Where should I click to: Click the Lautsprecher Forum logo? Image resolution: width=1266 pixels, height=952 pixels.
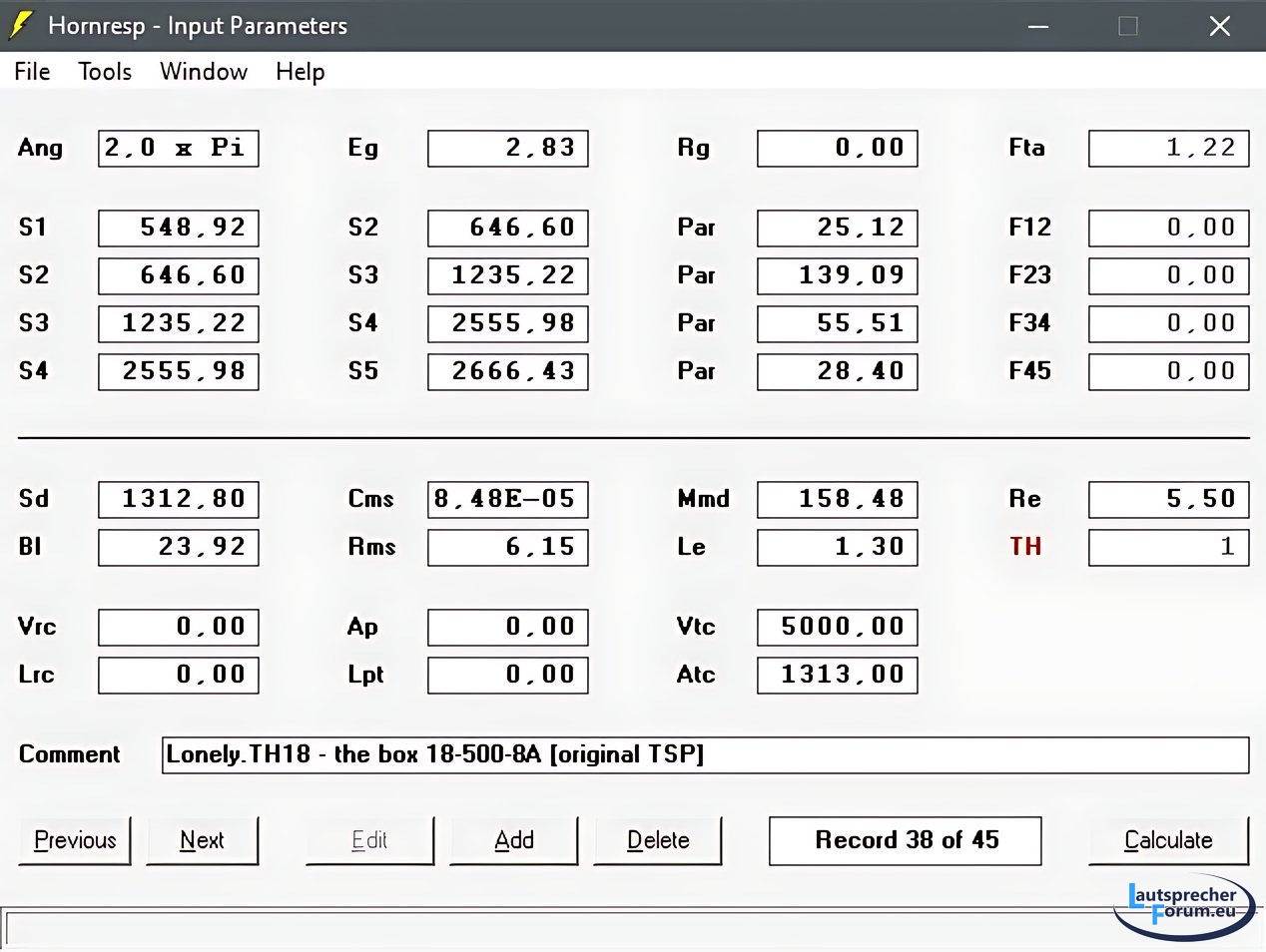tap(1185, 905)
